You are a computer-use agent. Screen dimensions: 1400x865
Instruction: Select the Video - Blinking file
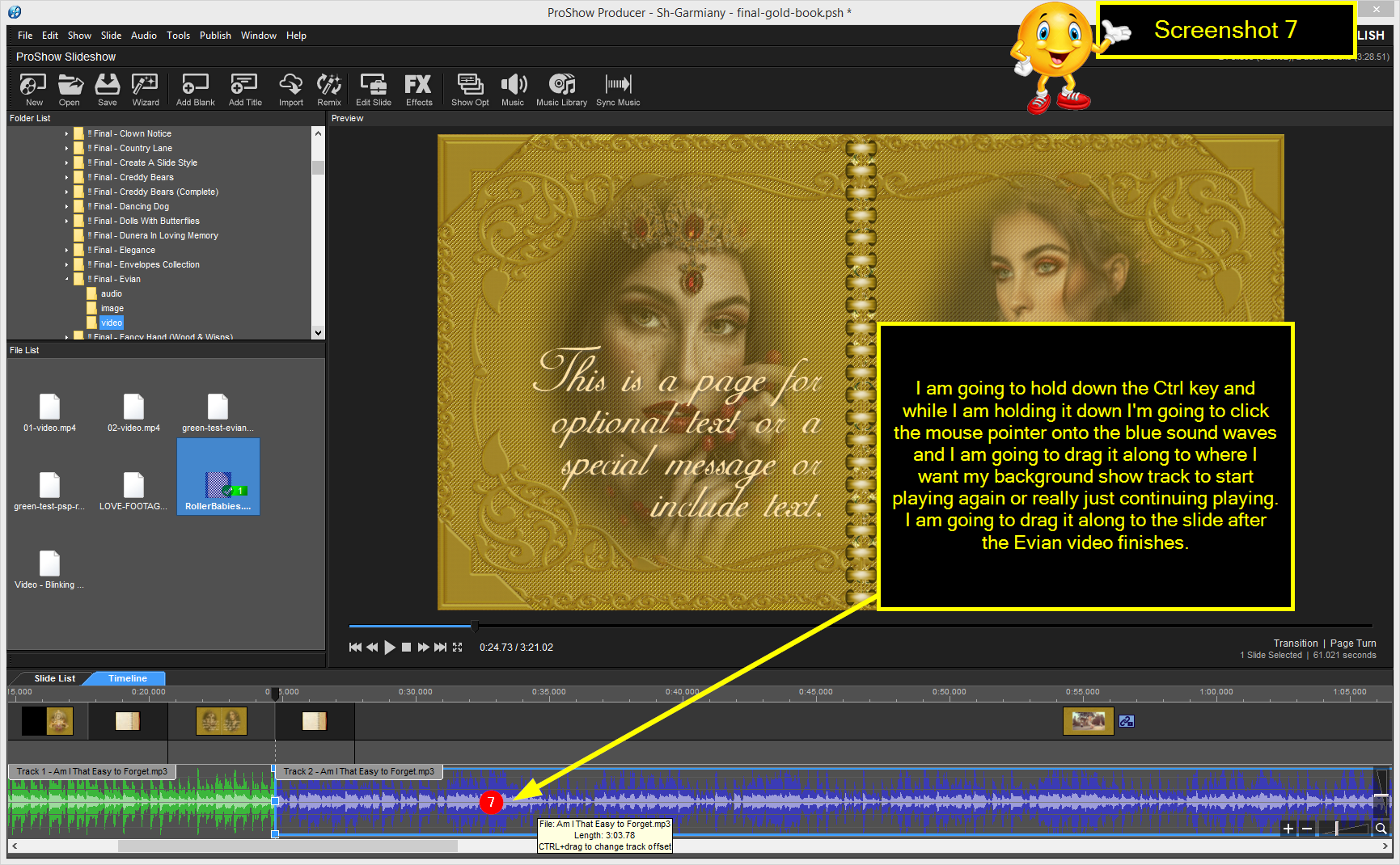tap(49, 569)
